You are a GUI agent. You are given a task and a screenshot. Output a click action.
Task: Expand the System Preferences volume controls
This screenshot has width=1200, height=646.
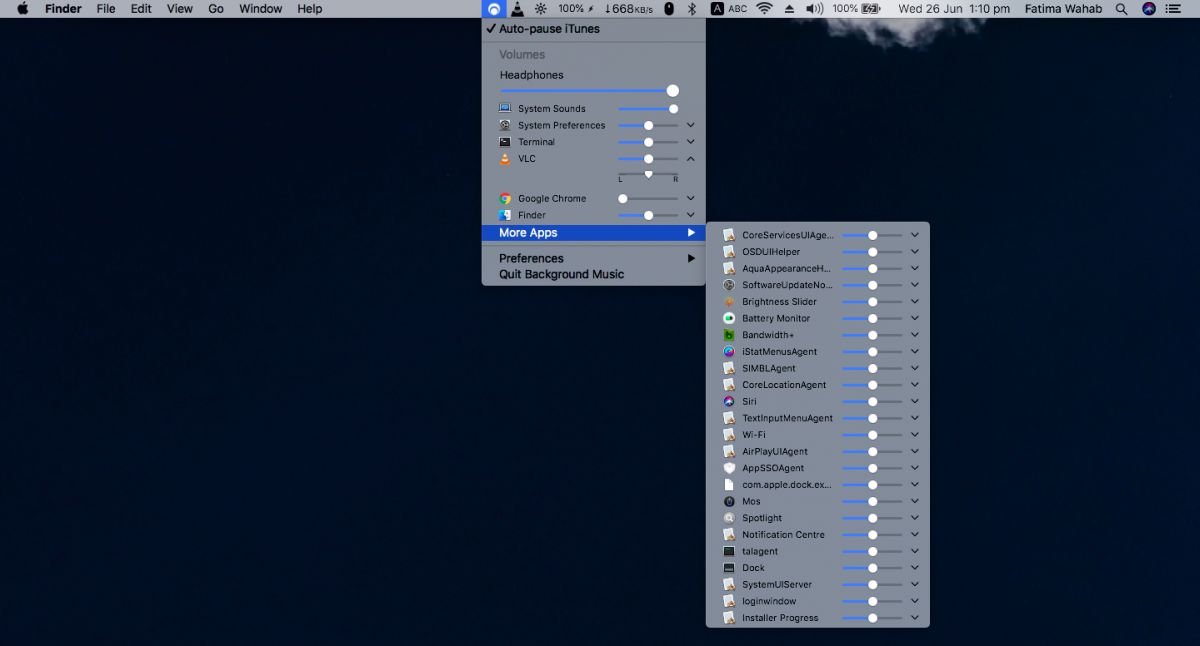(x=690, y=125)
